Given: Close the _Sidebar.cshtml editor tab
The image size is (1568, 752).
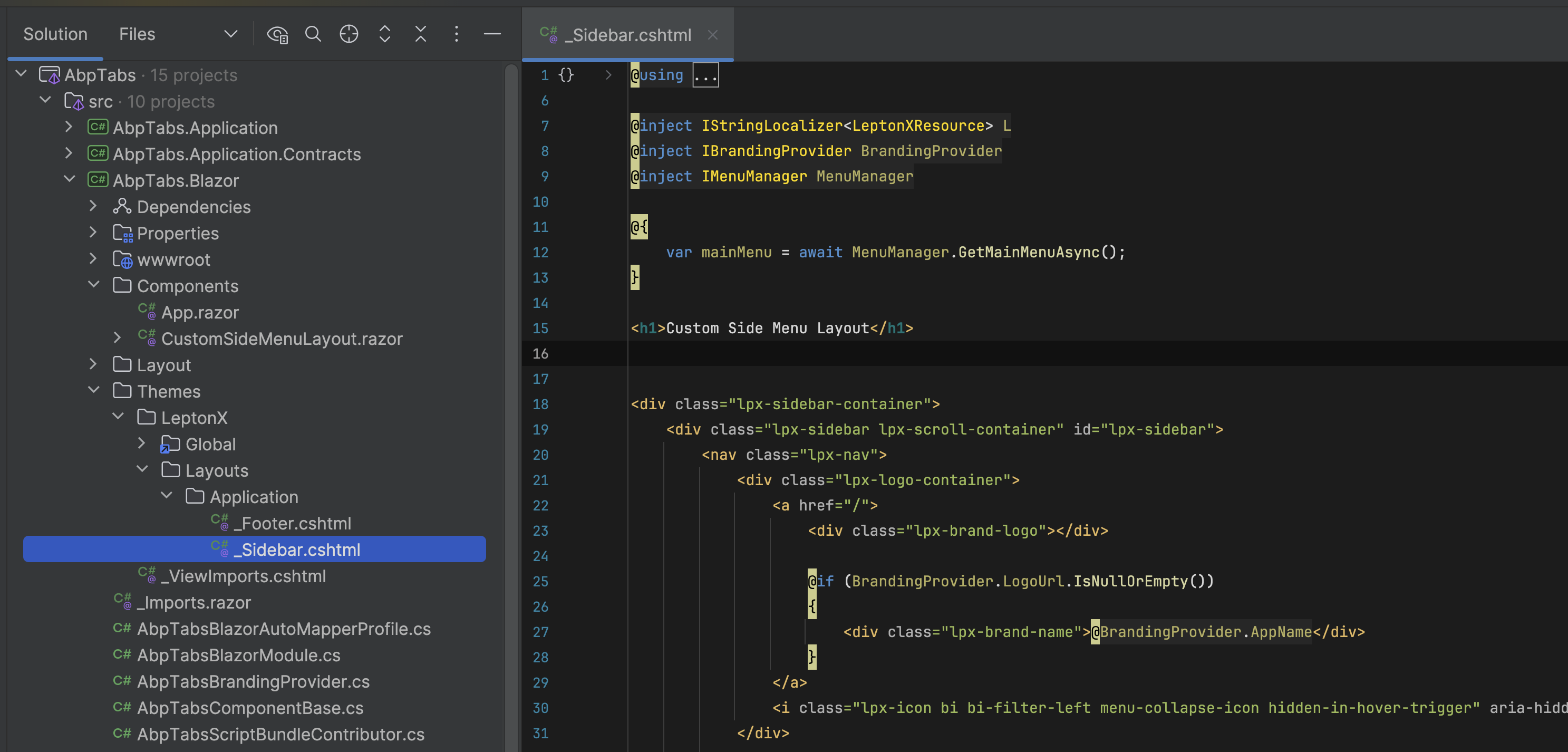Looking at the screenshot, I should tap(712, 35).
